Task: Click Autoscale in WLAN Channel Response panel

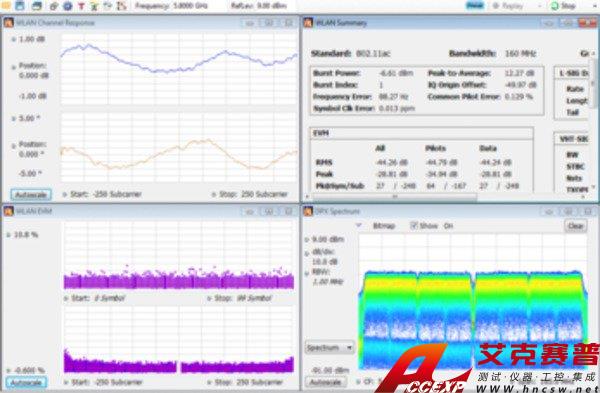Action: 31,195
